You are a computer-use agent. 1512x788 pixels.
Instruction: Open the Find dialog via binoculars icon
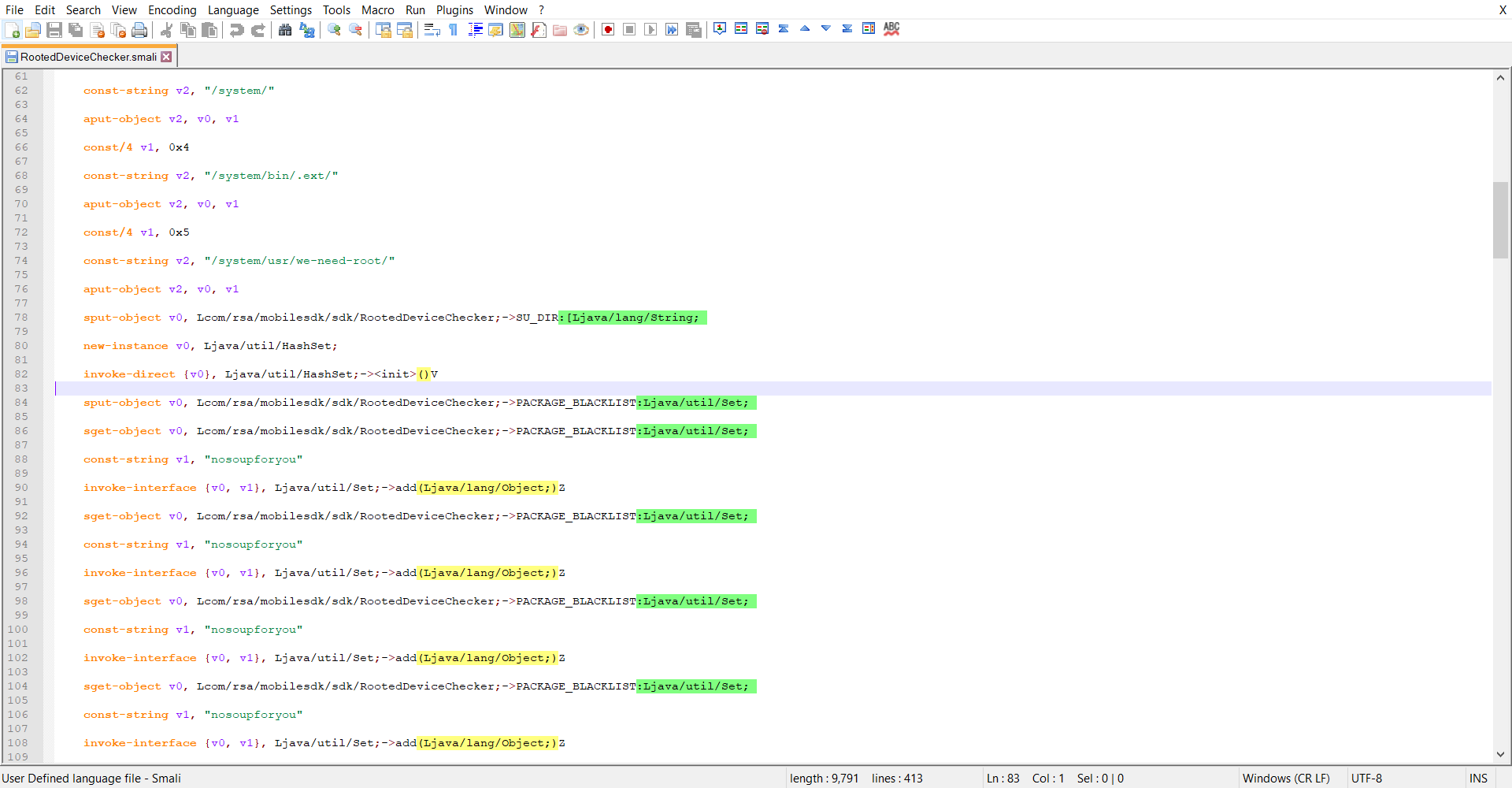pos(285,30)
